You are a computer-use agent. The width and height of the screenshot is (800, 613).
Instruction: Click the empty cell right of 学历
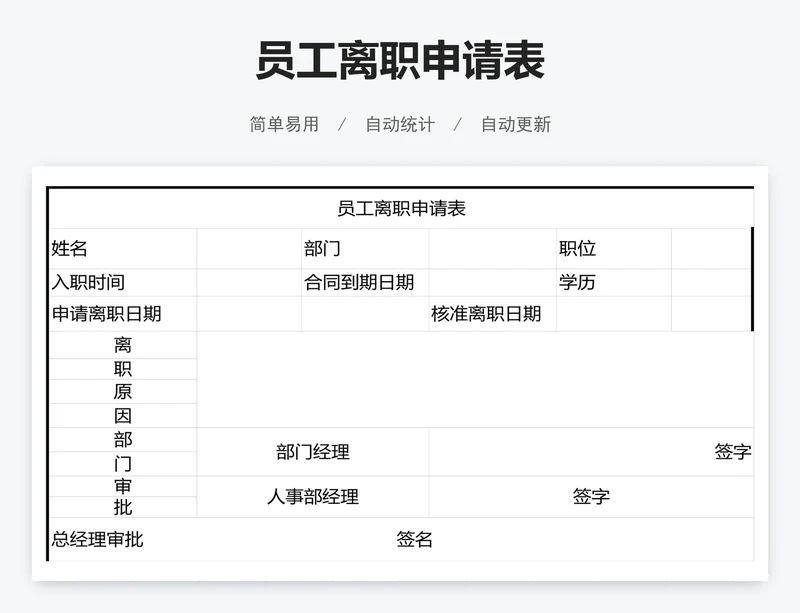712,282
